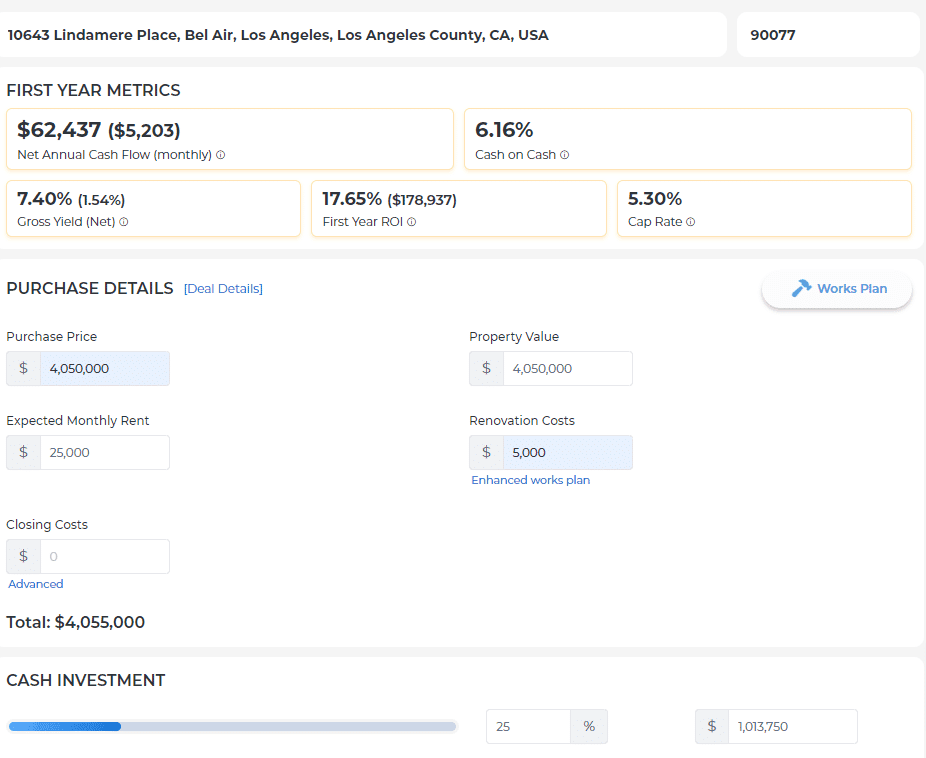Click the Closing Costs input field
The height and width of the screenshot is (758, 926).
pos(105,557)
